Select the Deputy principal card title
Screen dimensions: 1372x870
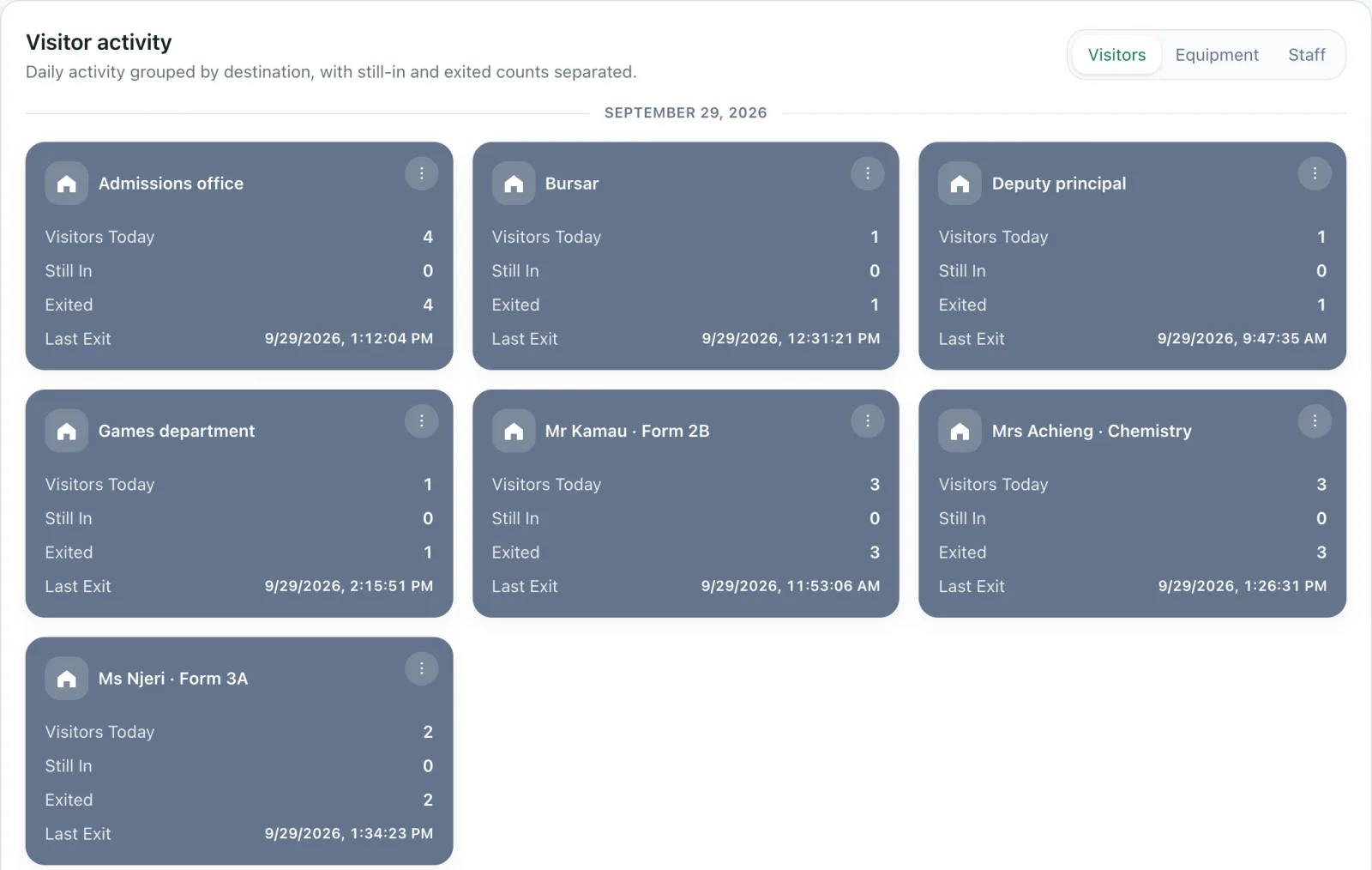pyautogui.click(x=1059, y=184)
